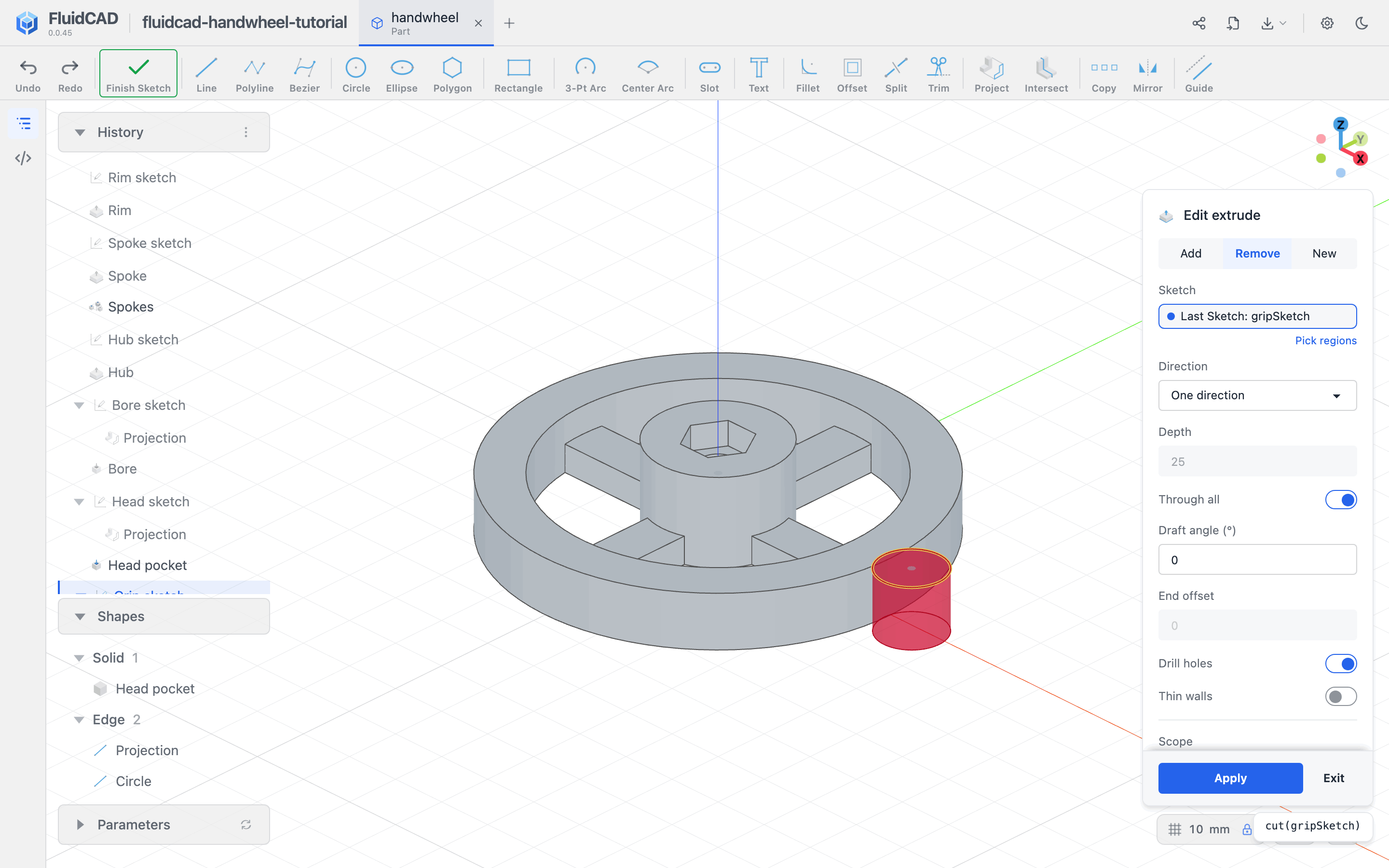The height and width of the screenshot is (868, 1389).
Task: Select the Rectangle tool
Action: pos(518,75)
